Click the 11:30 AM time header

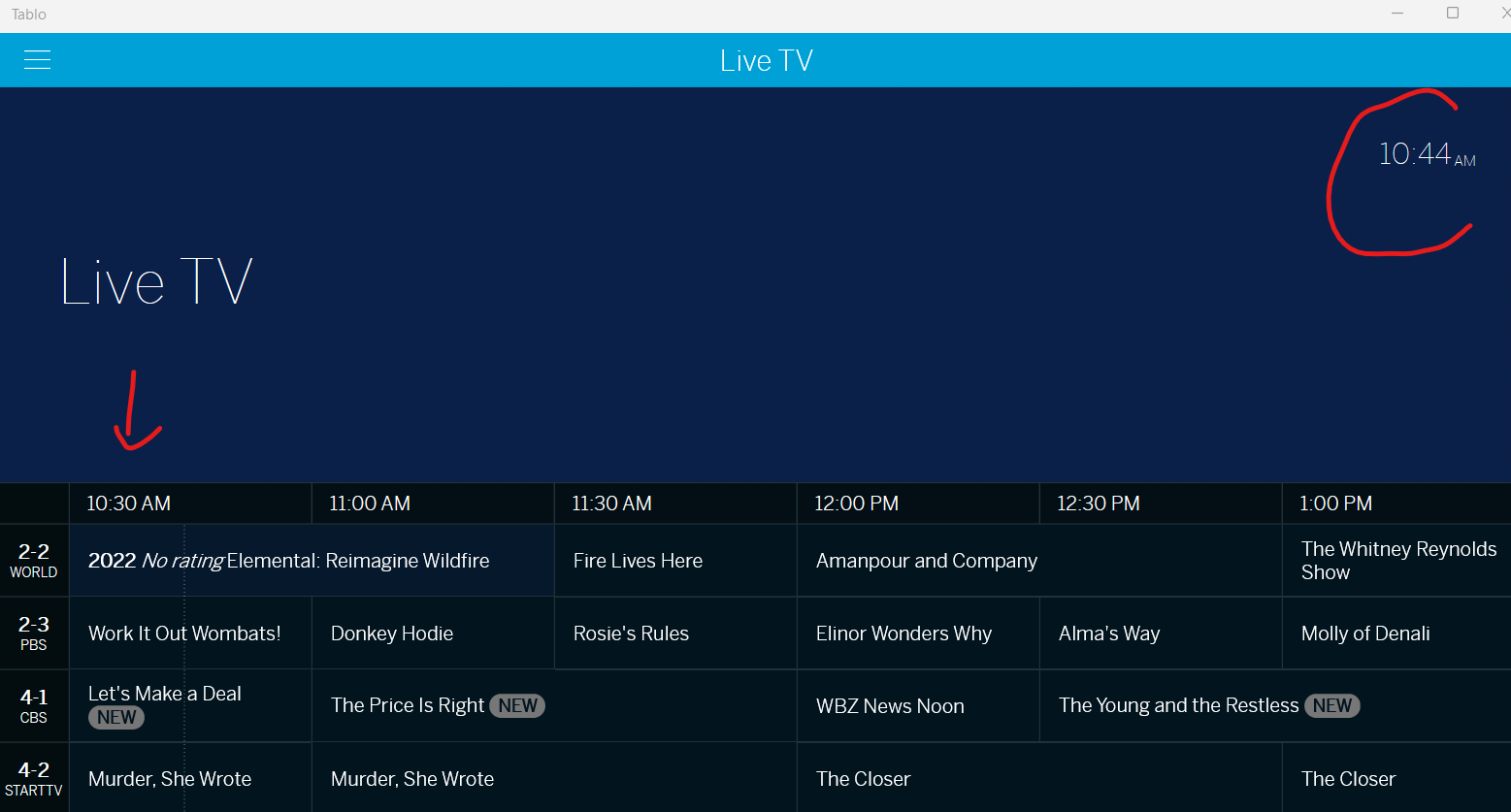(x=611, y=503)
